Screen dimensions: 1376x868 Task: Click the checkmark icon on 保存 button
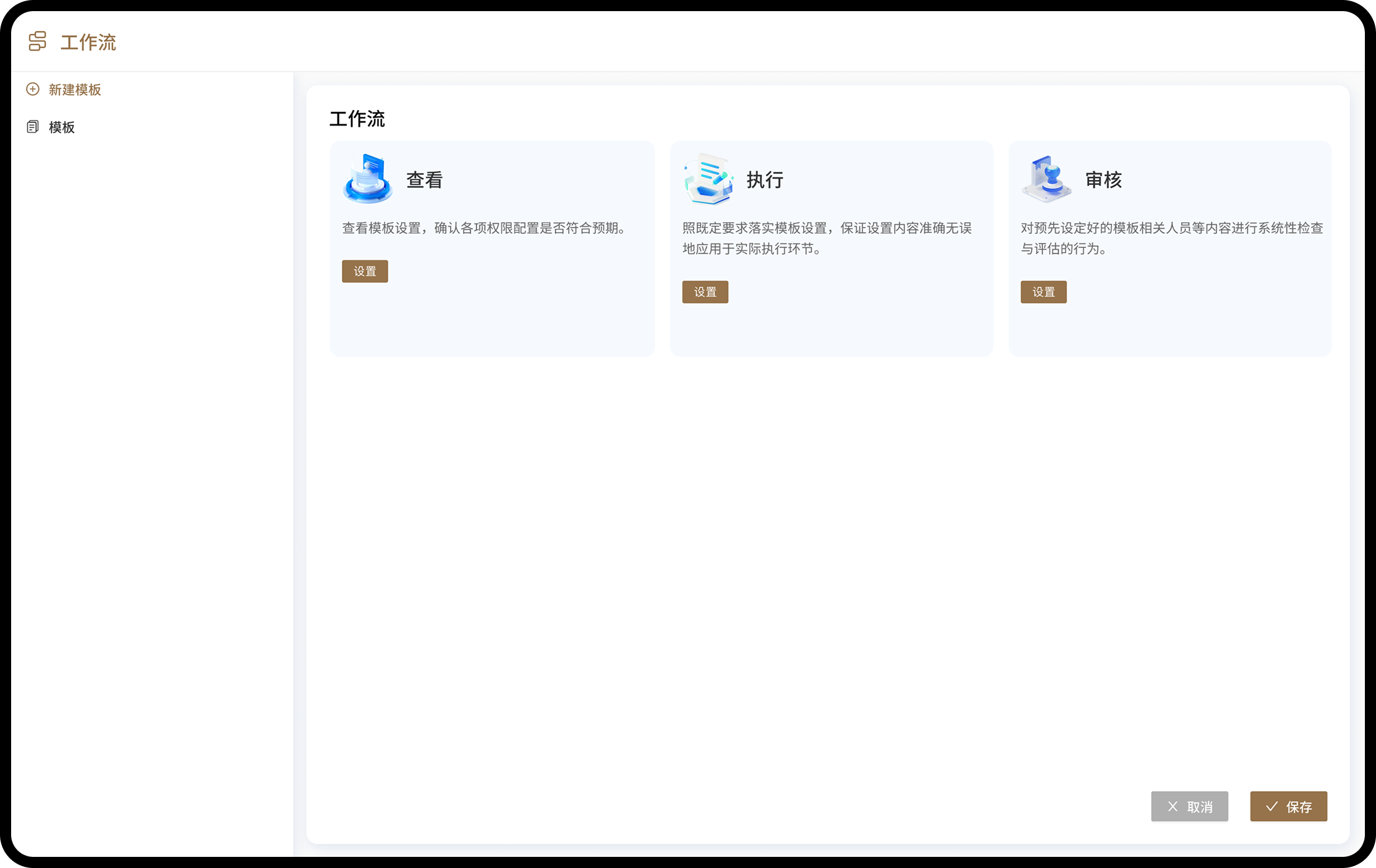pos(1272,806)
